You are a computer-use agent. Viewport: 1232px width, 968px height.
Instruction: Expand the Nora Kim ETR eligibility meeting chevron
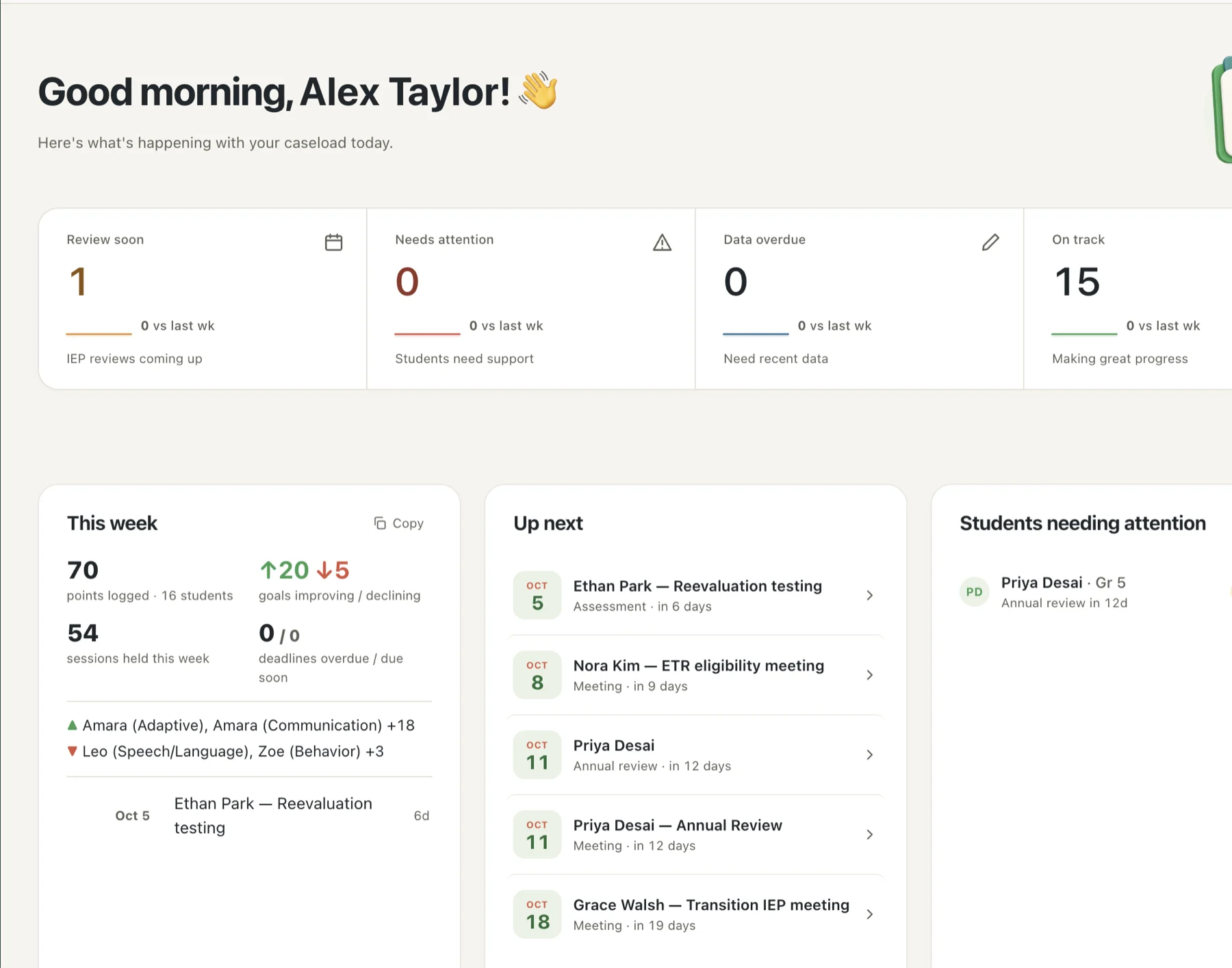(x=869, y=675)
